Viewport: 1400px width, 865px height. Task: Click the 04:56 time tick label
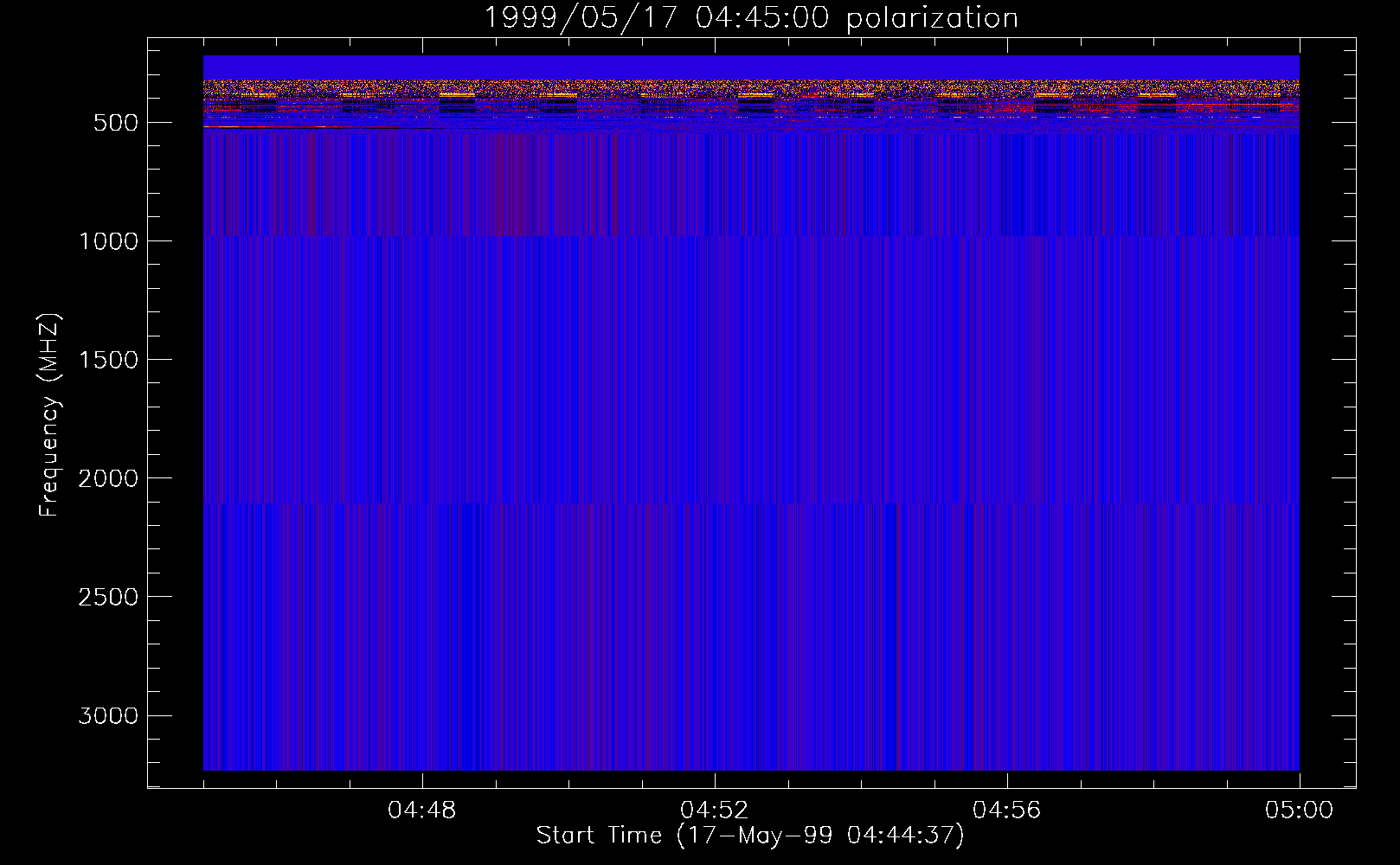[1007, 811]
